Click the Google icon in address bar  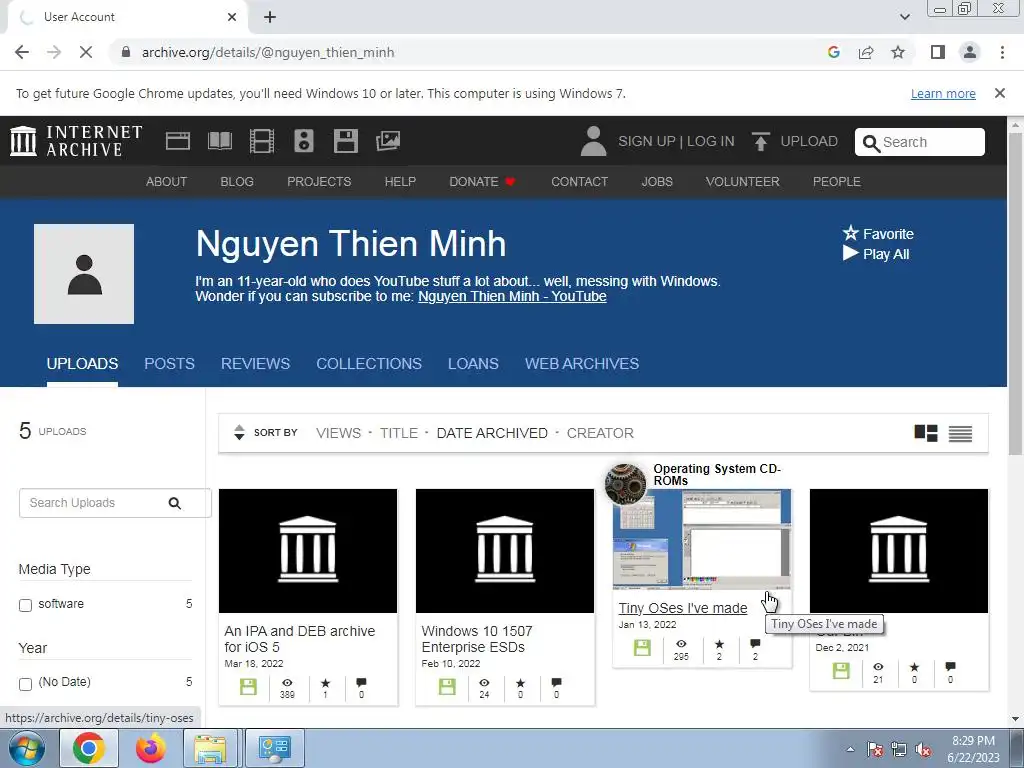point(833,52)
